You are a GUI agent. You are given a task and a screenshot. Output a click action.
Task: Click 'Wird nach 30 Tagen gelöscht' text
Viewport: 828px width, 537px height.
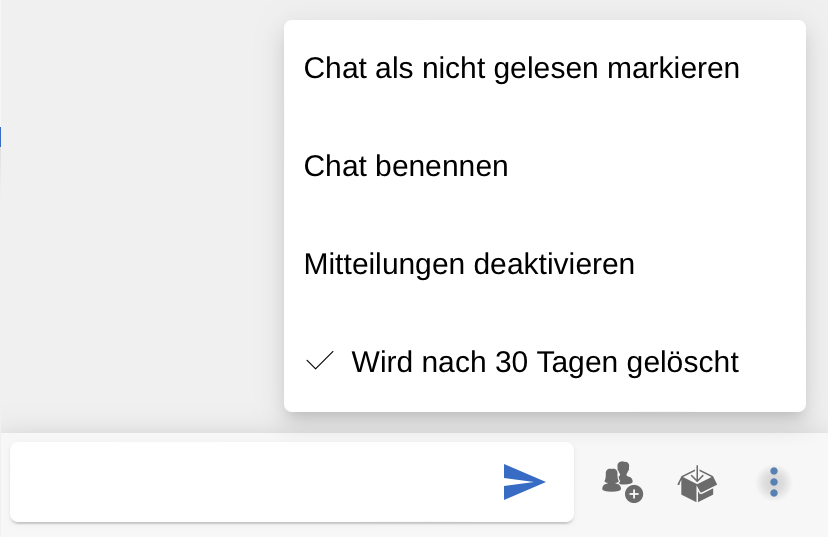point(544,361)
